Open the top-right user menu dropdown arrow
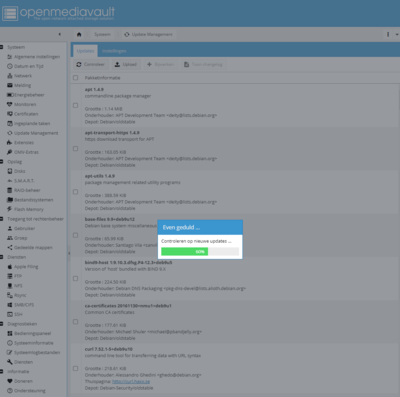This screenshot has width=400, height=397. [397, 34]
